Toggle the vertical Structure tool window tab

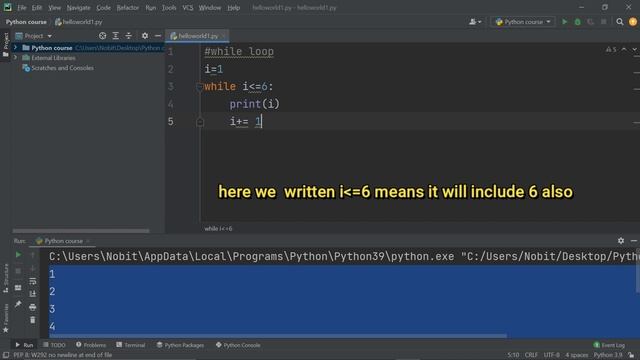point(6,279)
